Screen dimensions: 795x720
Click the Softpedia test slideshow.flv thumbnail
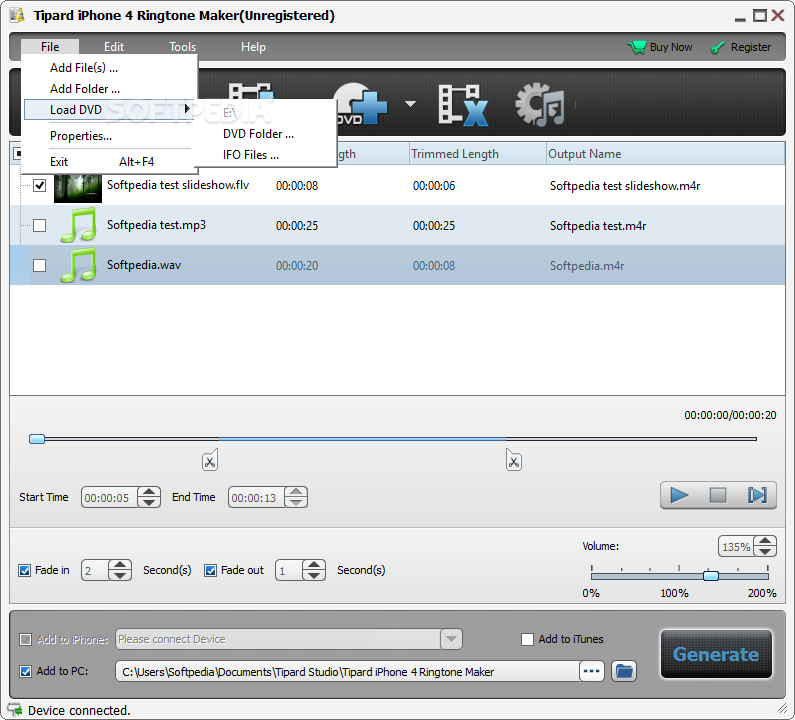78,187
